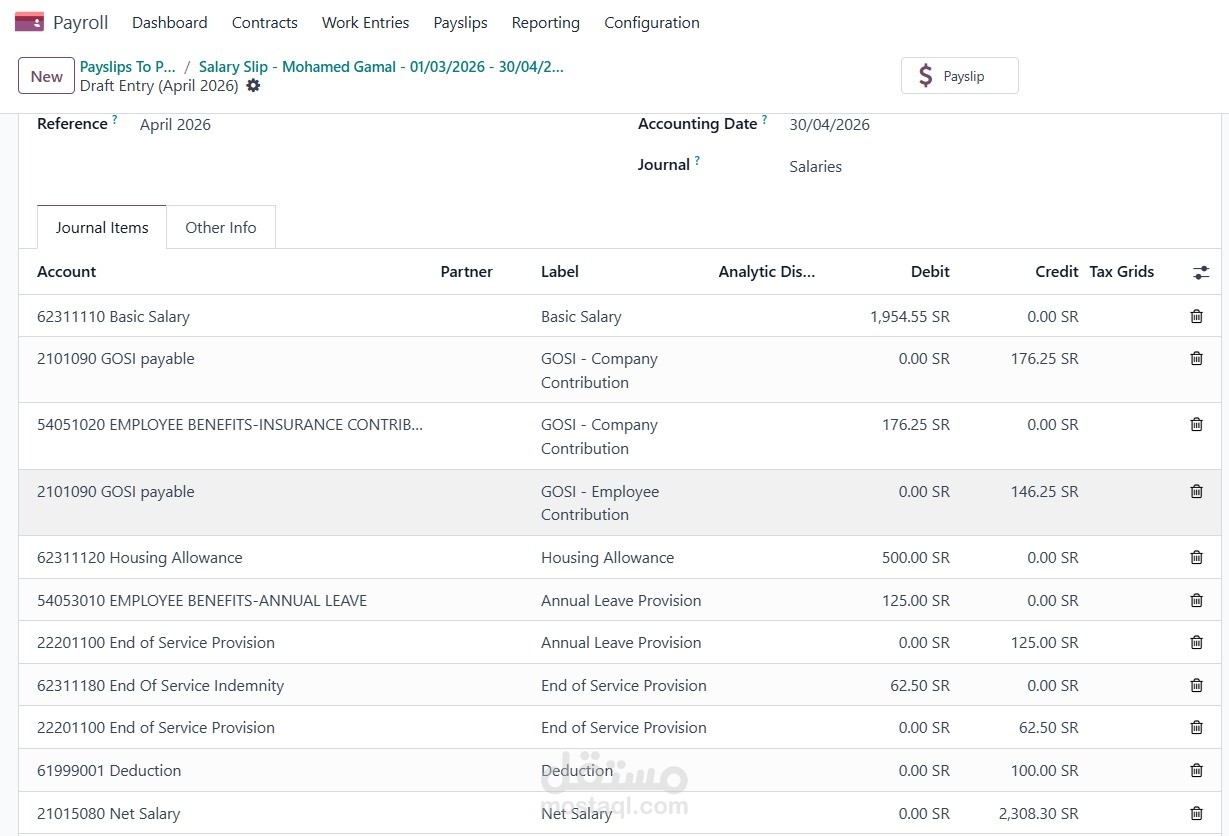Click the Payroll app logo icon
This screenshot has height=836, width=1229.
29,22
